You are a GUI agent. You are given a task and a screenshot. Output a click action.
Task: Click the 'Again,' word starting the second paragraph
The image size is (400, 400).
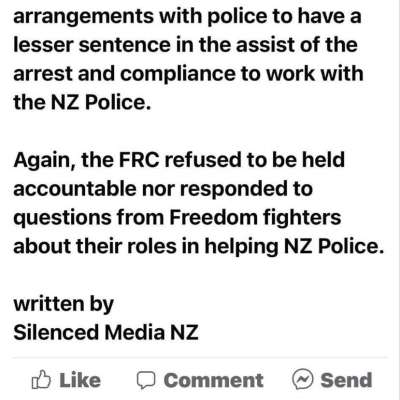click(44, 161)
